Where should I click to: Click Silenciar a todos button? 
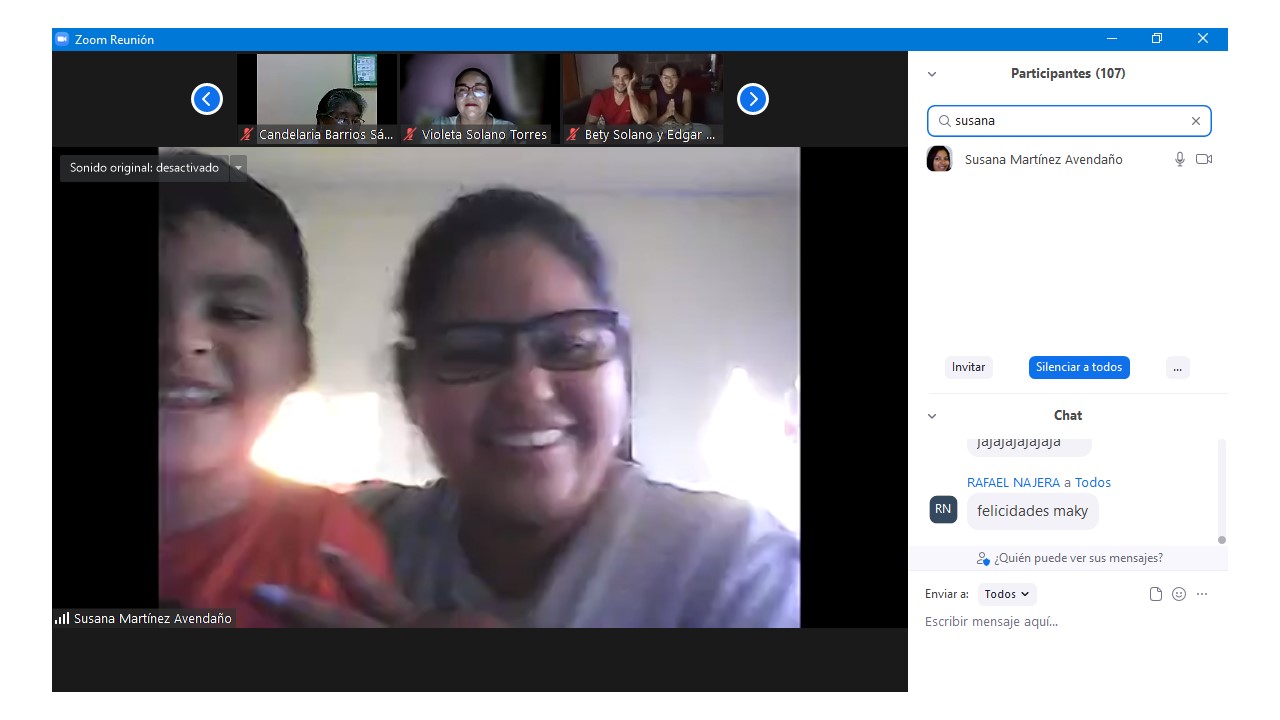[1079, 367]
